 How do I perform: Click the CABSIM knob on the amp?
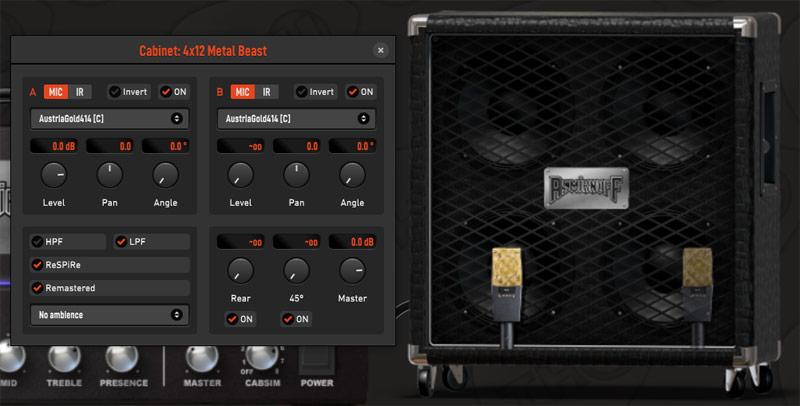(x=261, y=357)
